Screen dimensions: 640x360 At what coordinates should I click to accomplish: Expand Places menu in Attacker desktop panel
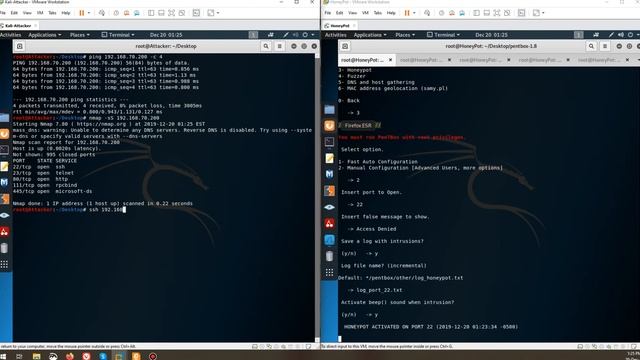tap(80, 35)
